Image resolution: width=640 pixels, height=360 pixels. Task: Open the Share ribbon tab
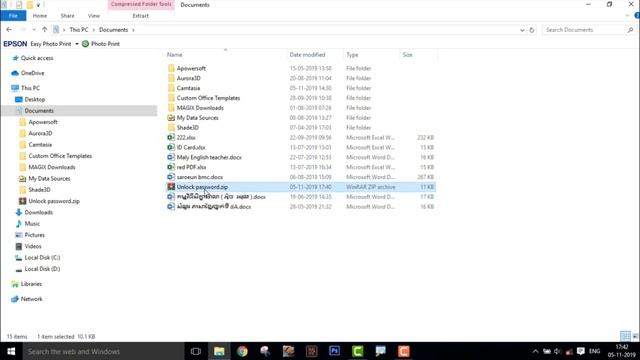tap(67, 16)
